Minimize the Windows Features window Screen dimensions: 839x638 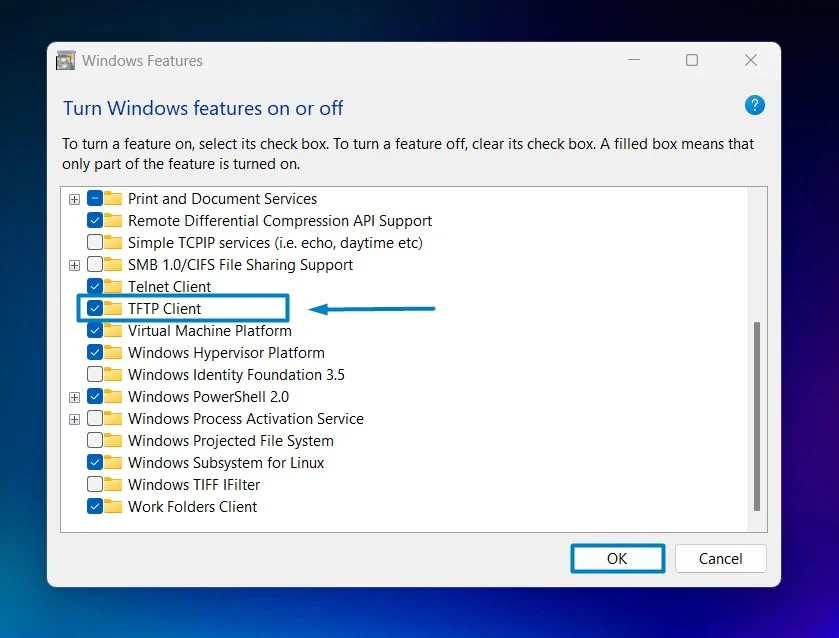click(x=634, y=60)
